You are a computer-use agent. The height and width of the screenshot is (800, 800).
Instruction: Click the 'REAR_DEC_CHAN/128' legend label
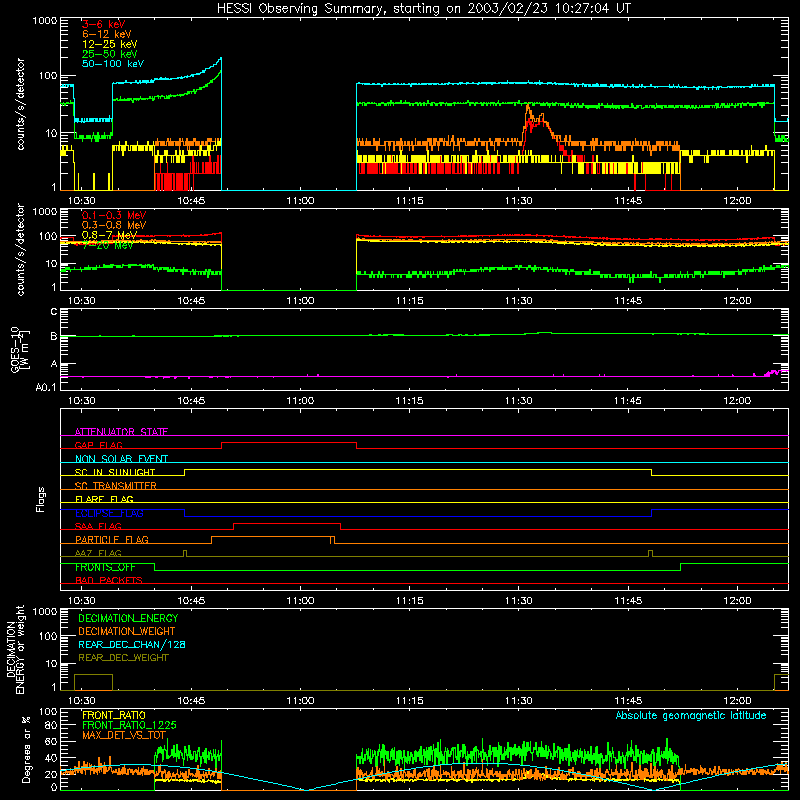(132, 644)
